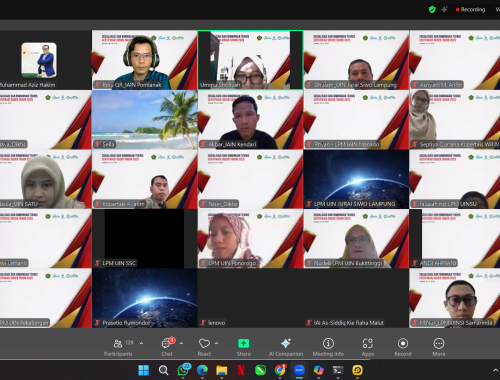Screen dimensions: 500x380
Task: Expand the Participants options arrow
Action: point(141,343)
